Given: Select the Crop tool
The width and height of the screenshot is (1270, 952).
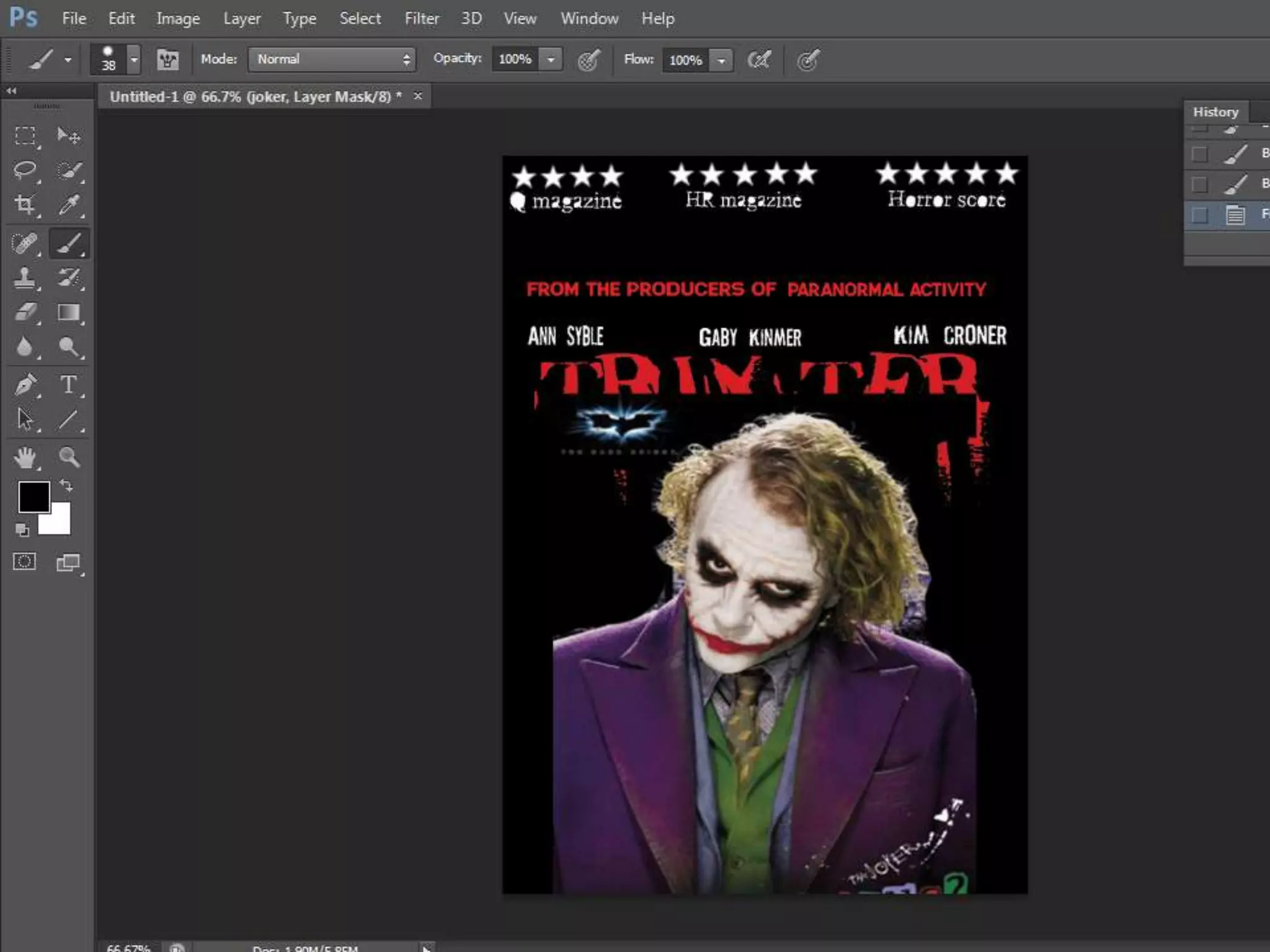Looking at the screenshot, I should click(25, 205).
